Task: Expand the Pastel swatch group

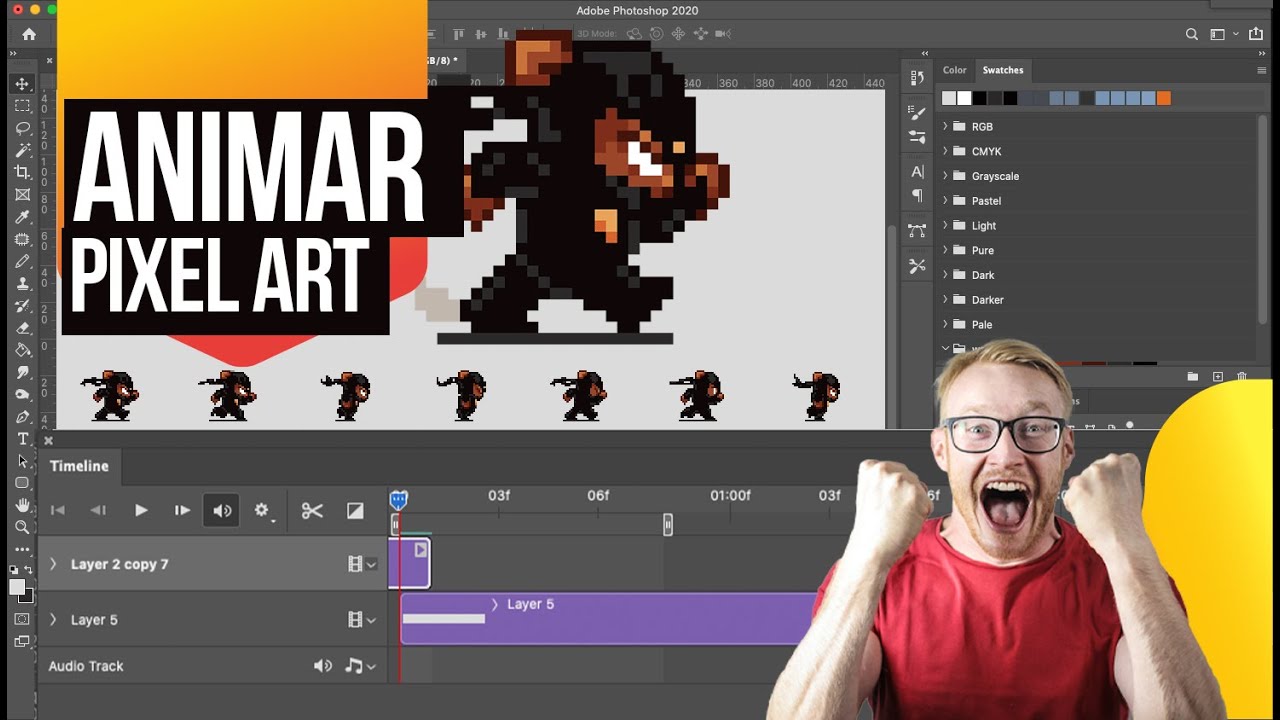Action: tap(945, 201)
